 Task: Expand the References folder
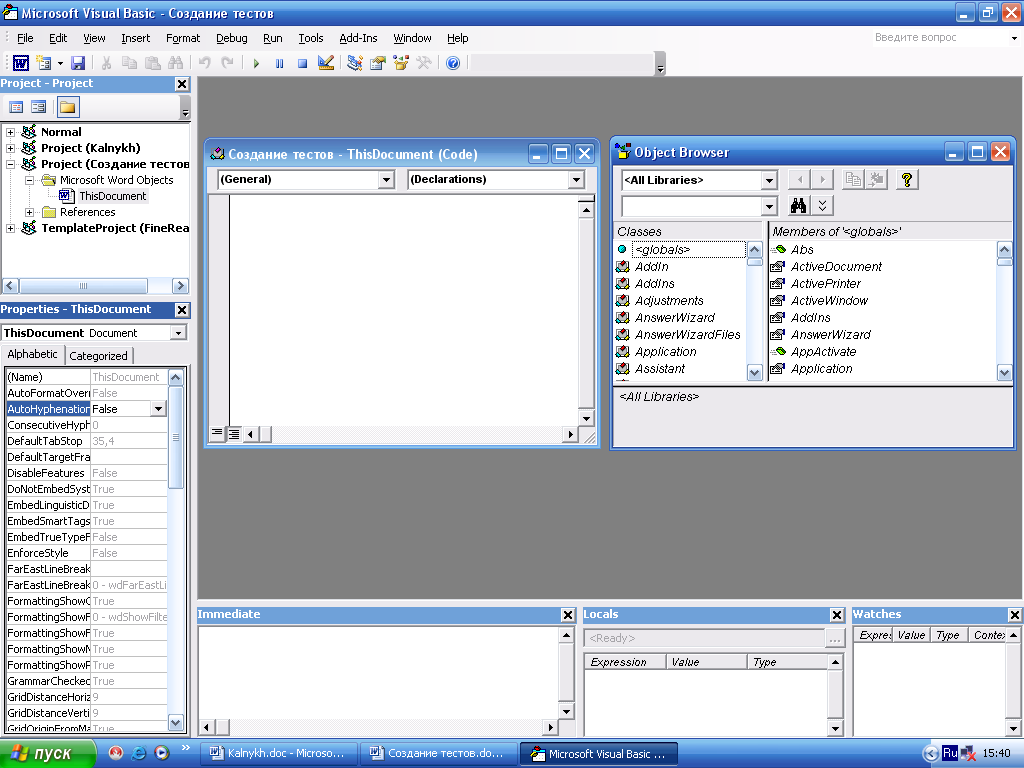point(29,212)
